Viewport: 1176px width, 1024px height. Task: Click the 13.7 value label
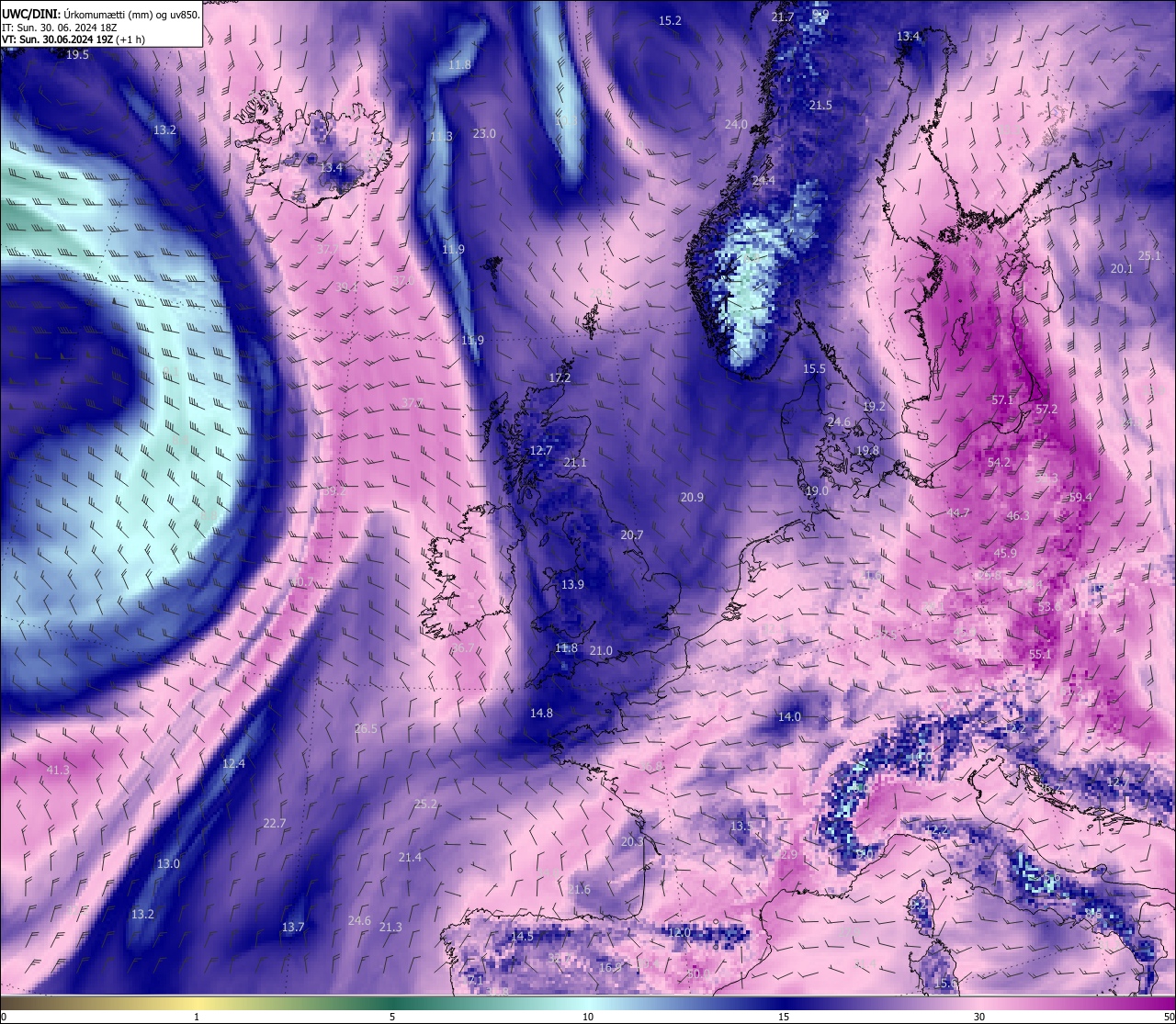[292, 927]
